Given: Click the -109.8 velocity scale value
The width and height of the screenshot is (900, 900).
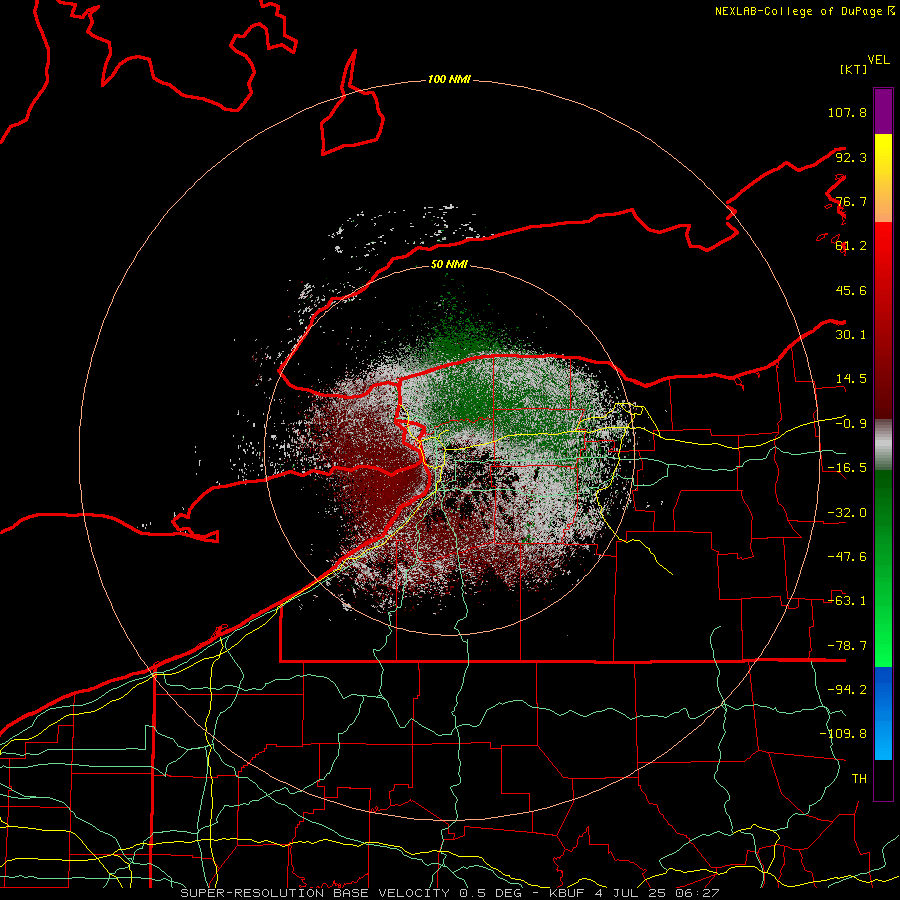Looking at the screenshot, I should [843, 734].
